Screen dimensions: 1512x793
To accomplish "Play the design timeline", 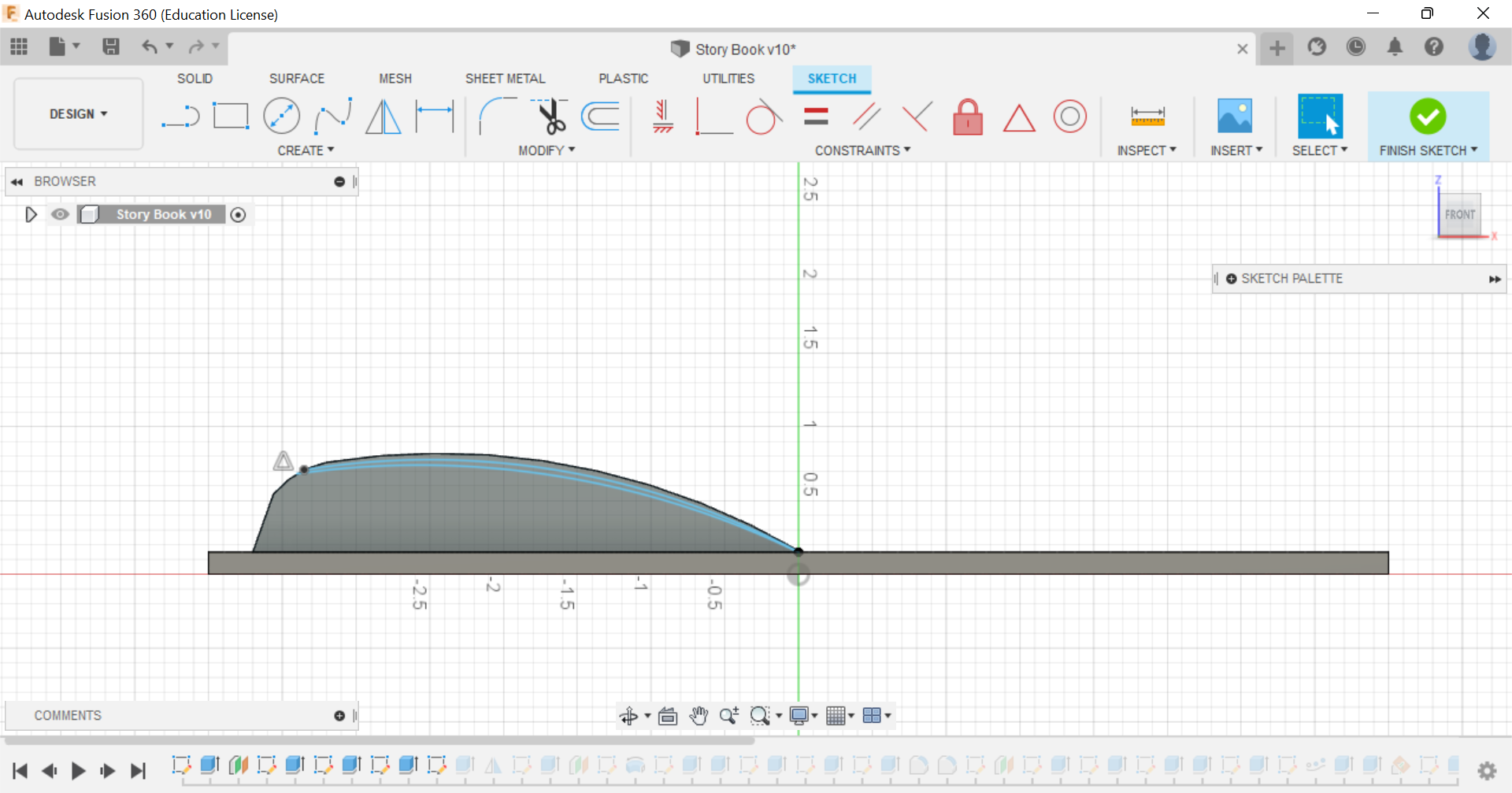I will pos(78,771).
